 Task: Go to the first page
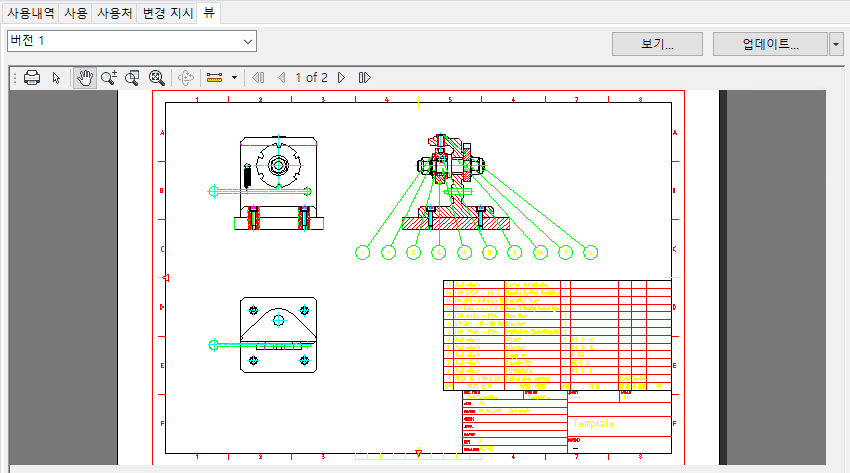tap(258, 78)
